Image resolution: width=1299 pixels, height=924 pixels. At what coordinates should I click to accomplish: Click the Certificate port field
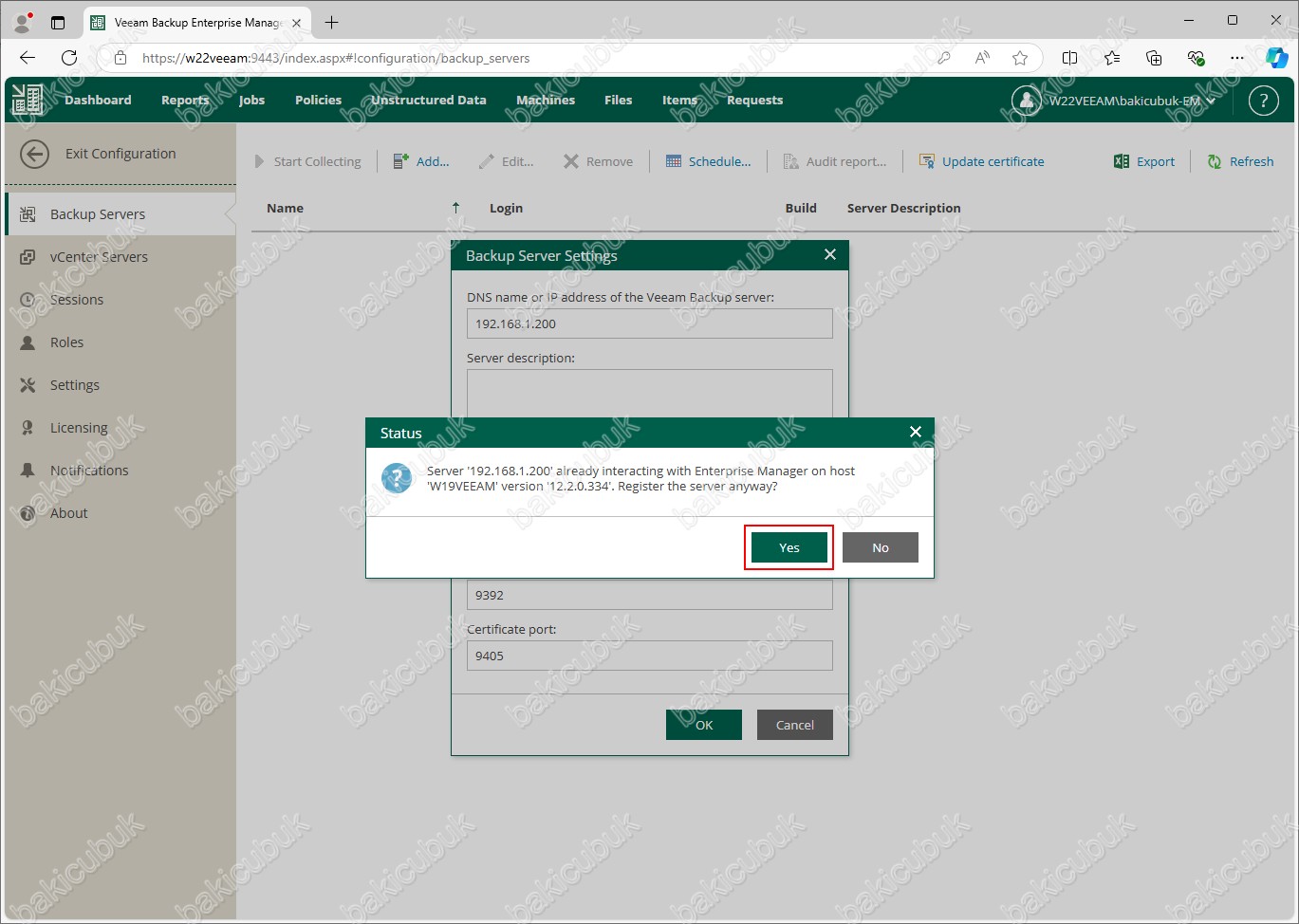(x=650, y=656)
